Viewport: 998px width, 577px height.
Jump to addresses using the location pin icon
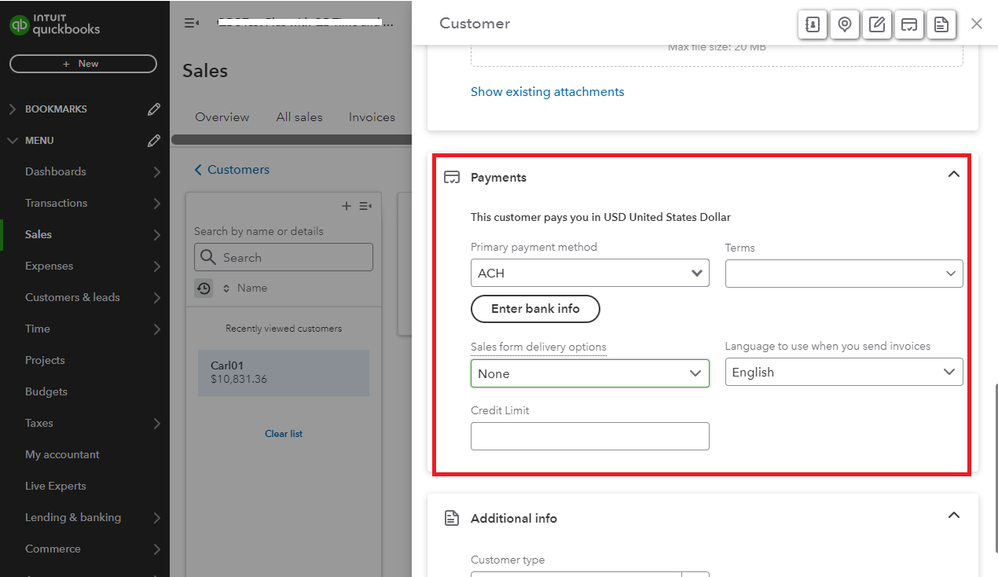coord(844,24)
